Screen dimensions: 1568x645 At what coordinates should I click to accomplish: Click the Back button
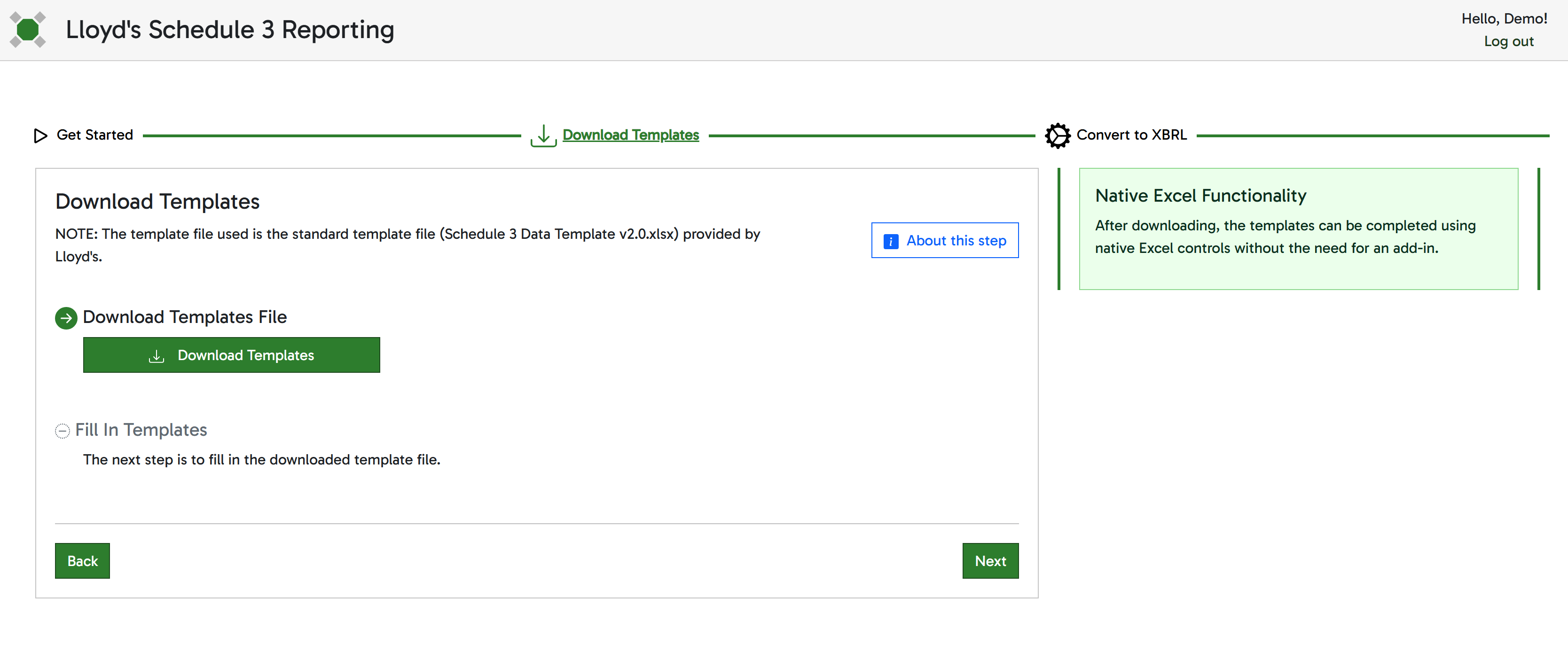click(82, 560)
